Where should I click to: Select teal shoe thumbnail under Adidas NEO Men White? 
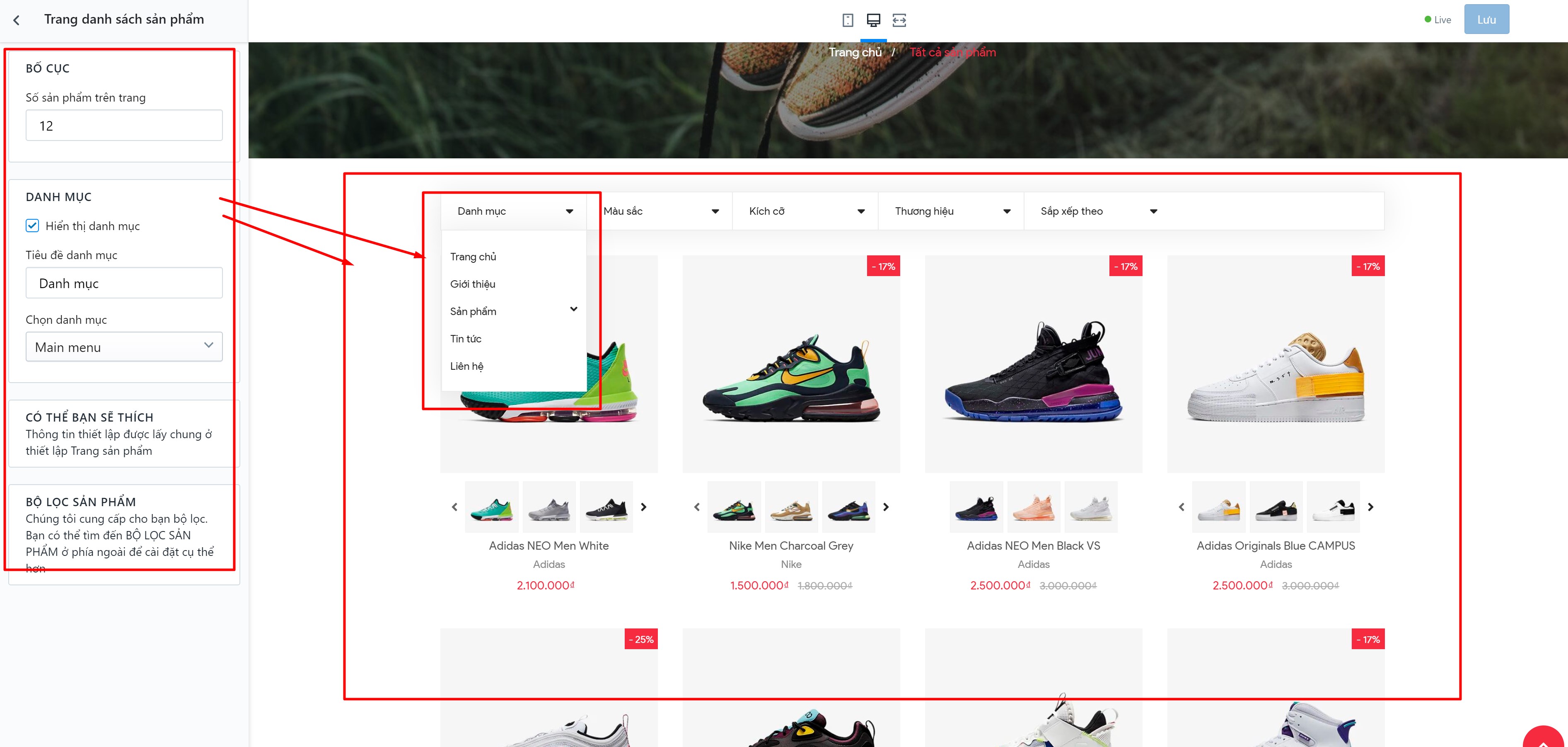491,507
